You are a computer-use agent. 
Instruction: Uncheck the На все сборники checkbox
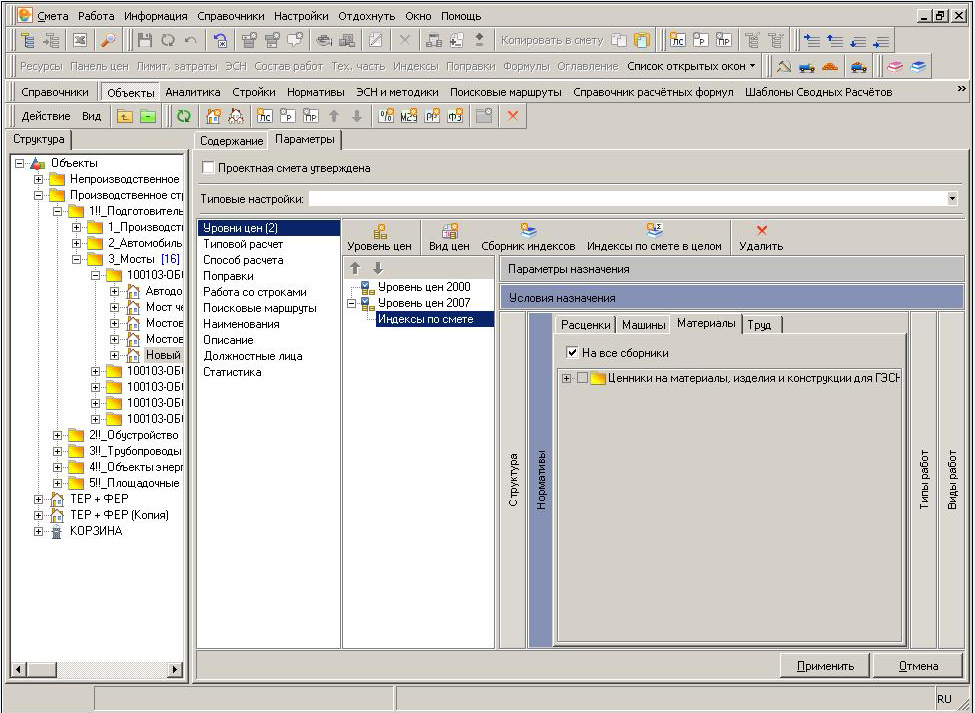572,352
